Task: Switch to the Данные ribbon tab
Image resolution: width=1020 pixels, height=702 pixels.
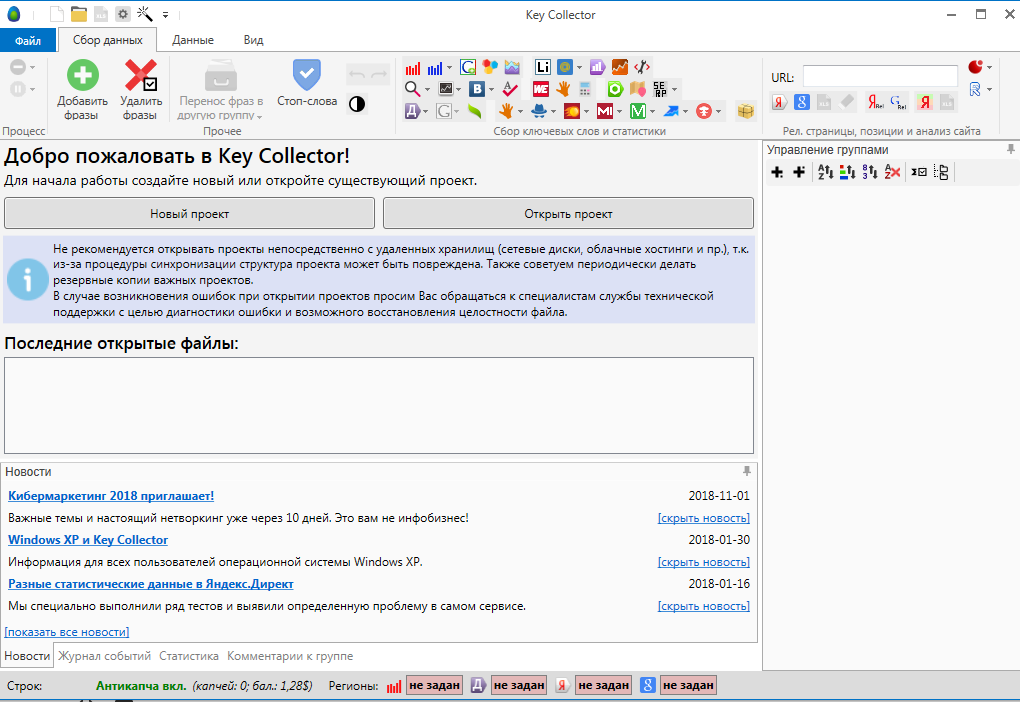Action: pyautogui.click(x=193, y=40)
